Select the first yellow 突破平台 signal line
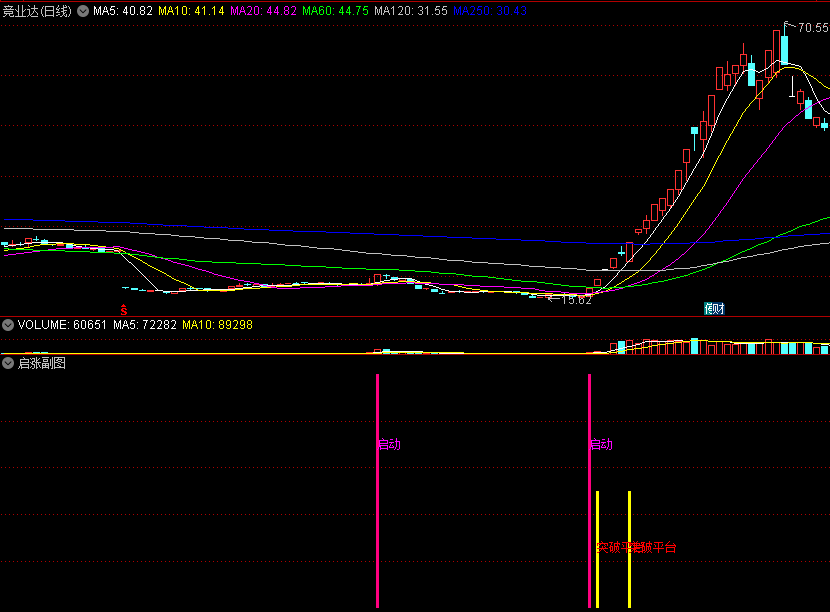830x612 pixels. click(598, 550)
